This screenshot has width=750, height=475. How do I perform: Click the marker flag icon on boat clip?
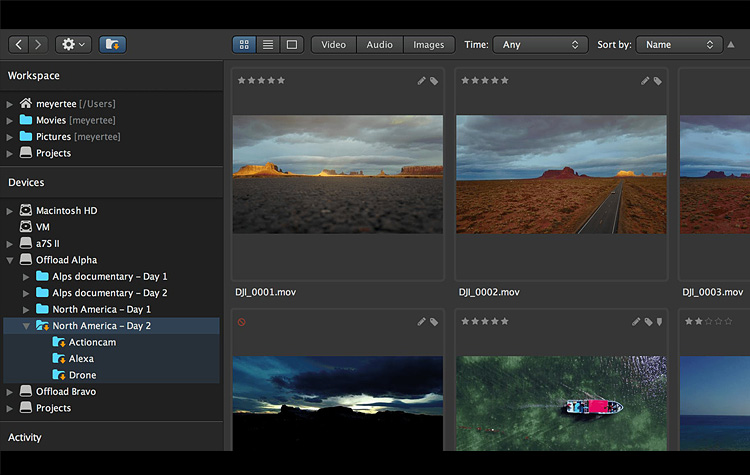(660, 322)
